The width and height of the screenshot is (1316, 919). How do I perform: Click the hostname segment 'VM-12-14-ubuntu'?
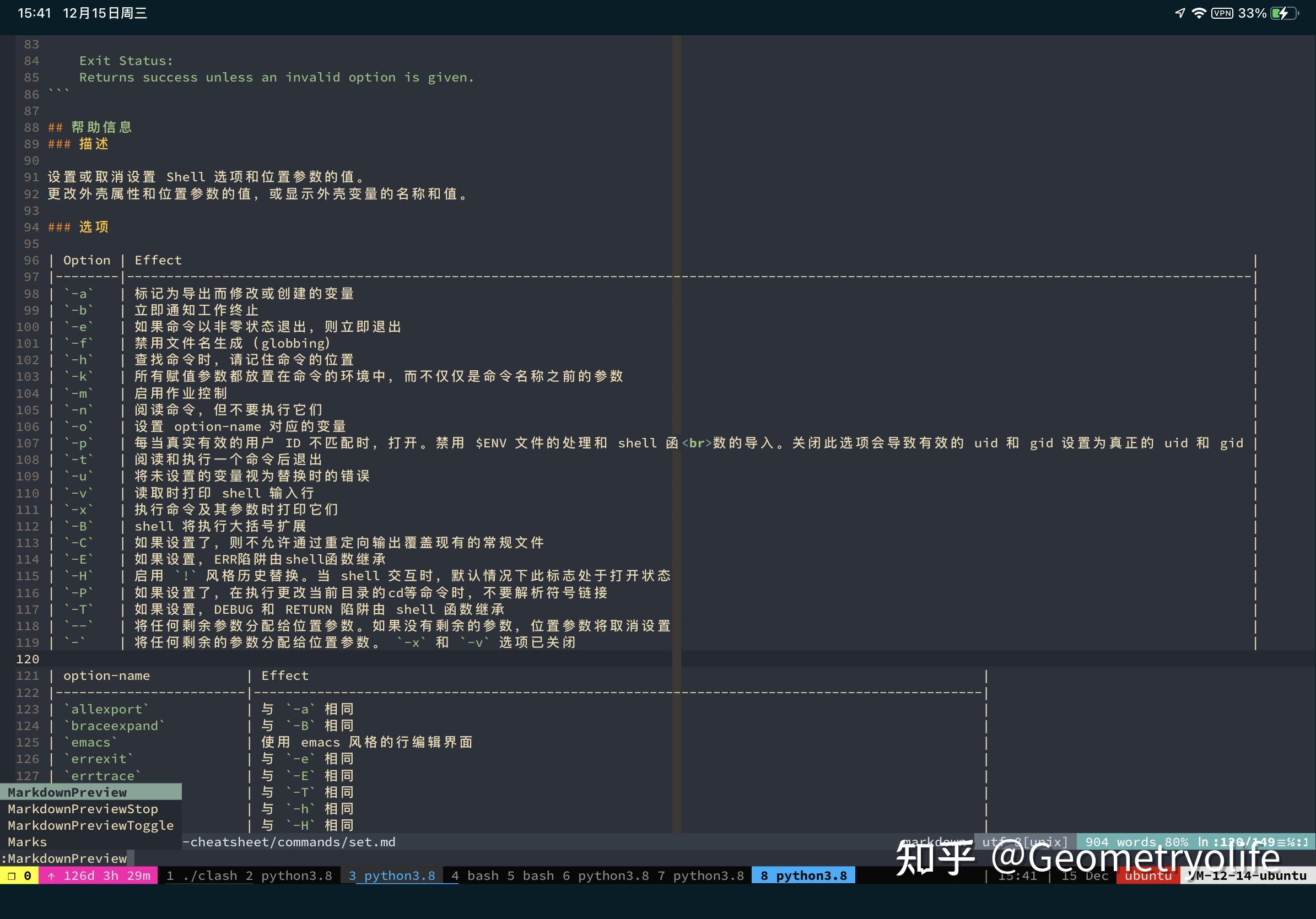click(x=1248, y=875)
